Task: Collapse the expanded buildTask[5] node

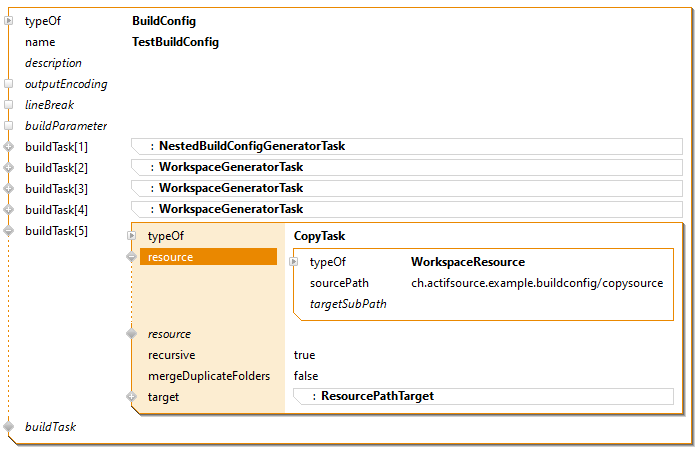Action: click(9, 231)
